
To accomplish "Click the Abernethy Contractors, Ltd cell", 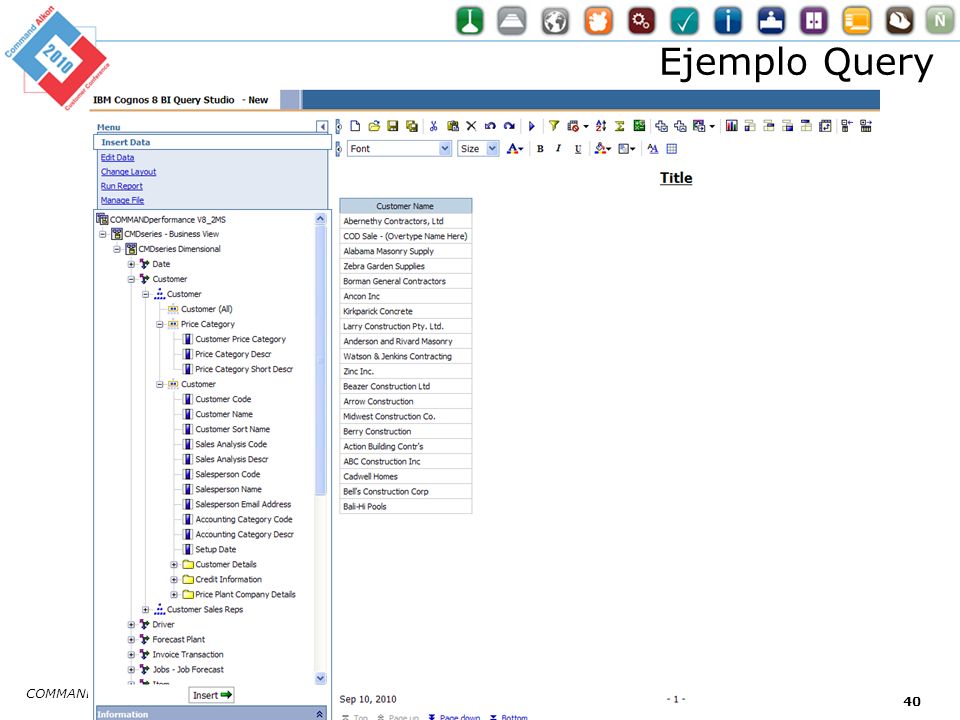I will (405, 221).
